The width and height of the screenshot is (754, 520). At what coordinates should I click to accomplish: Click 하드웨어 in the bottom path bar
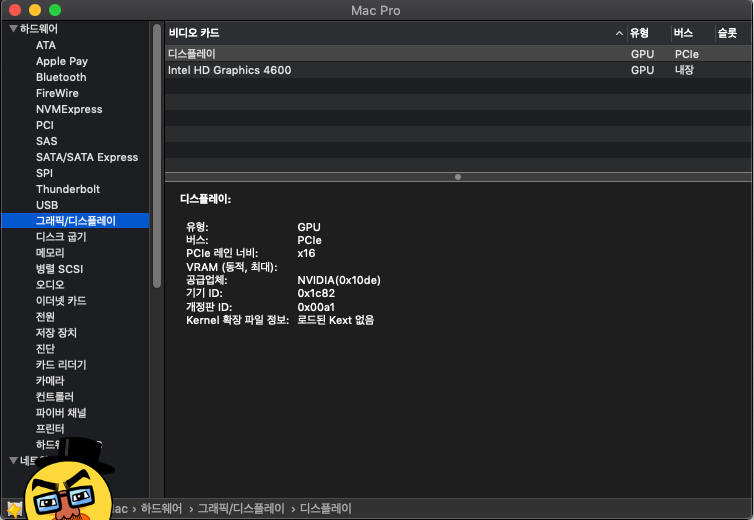point(162,509)
